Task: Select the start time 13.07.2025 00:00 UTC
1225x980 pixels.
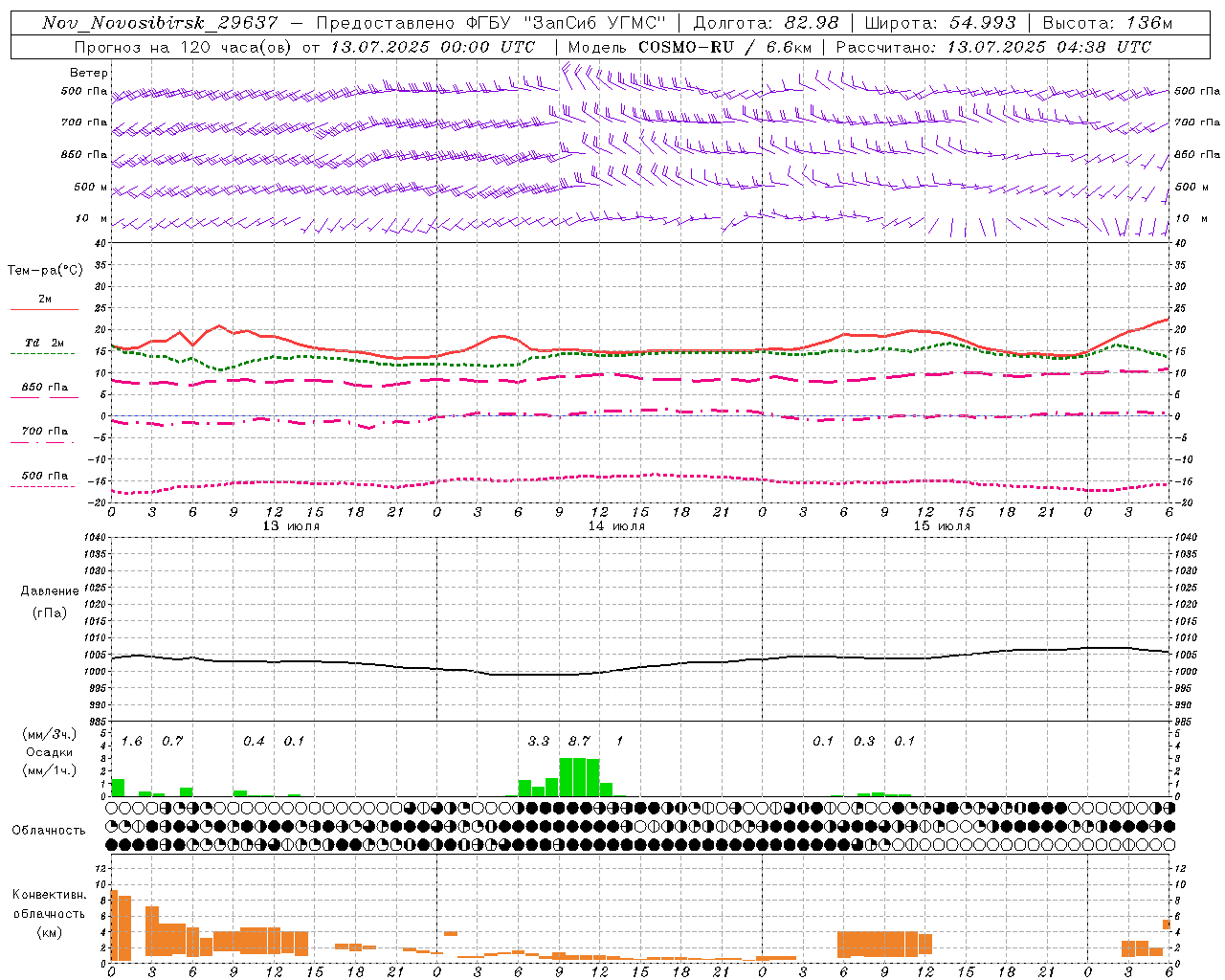Action: [434, 47]
